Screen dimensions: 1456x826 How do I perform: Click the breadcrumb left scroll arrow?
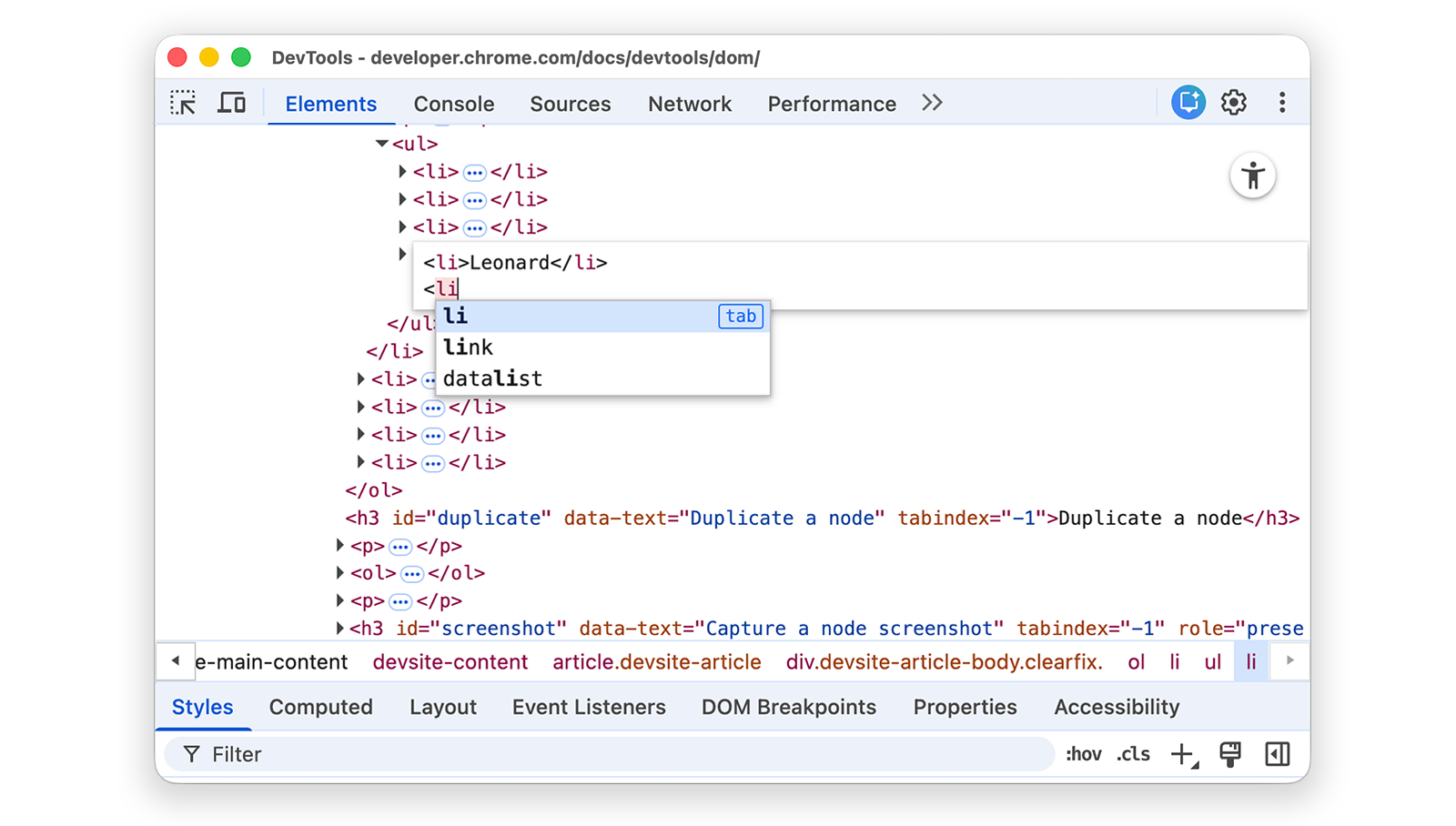click(176, 661)
